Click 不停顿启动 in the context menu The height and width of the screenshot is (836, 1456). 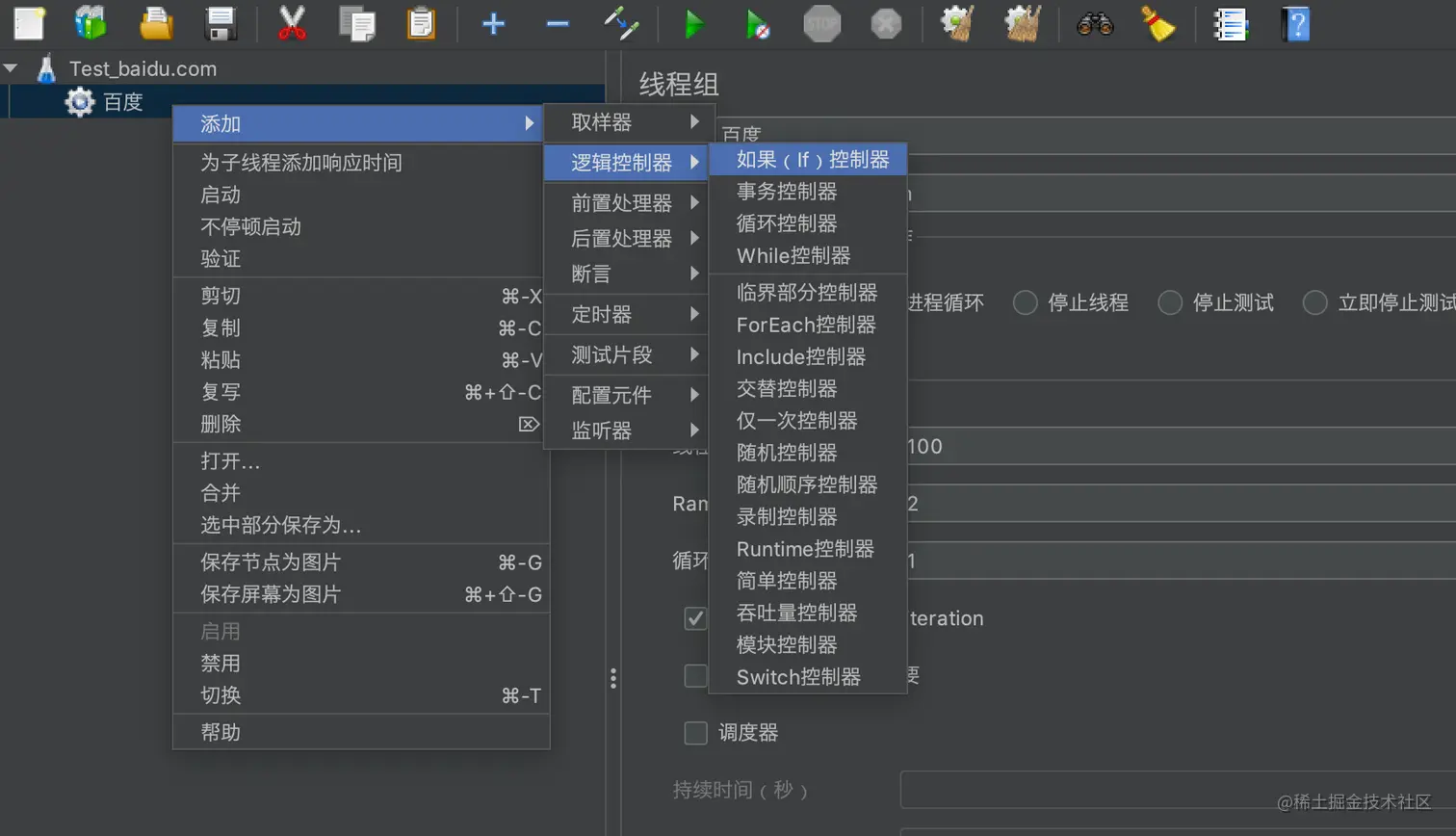(361, 226)
